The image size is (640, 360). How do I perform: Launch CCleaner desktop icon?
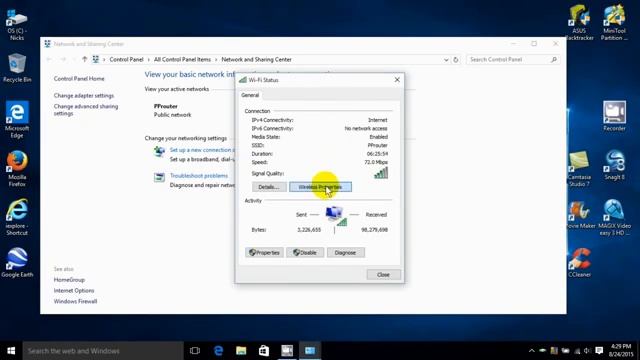point(579,262)
